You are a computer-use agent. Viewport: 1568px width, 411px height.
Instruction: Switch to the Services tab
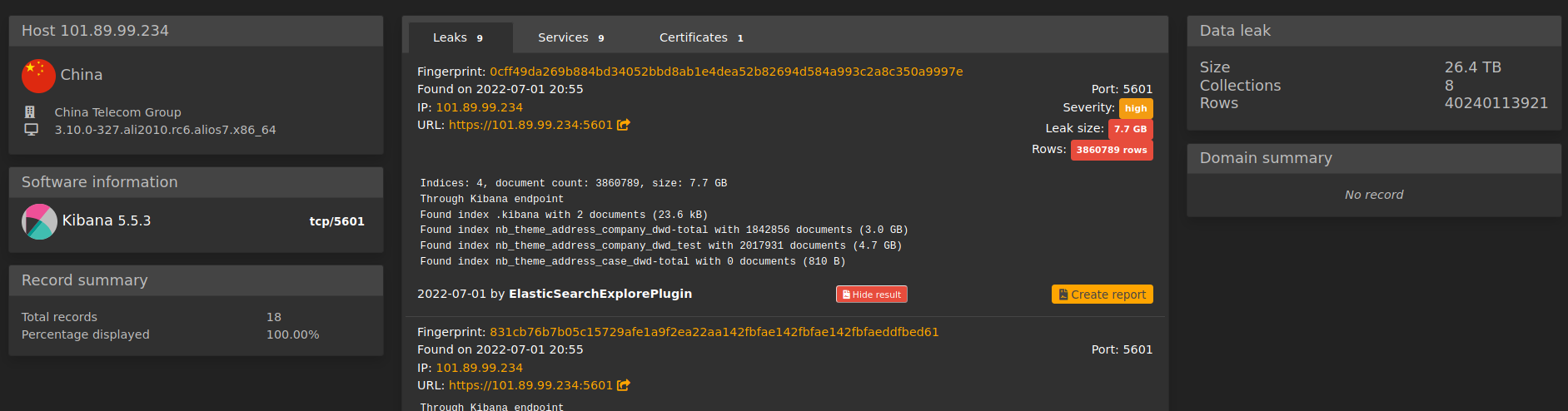point(571,37)
